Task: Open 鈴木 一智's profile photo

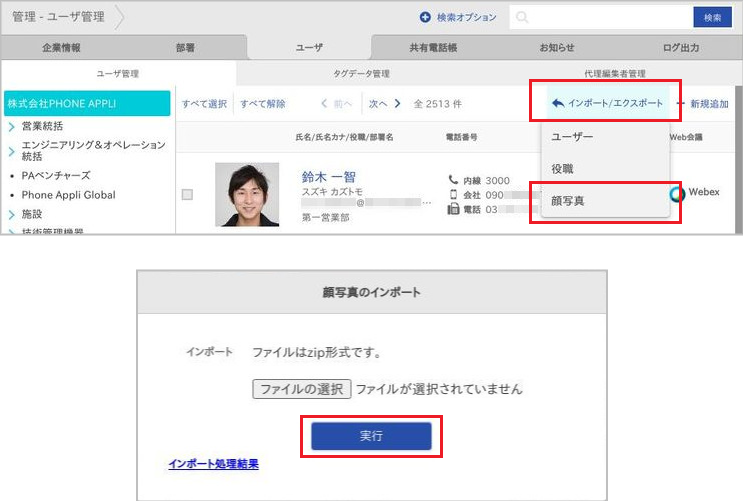Action: coord(247,194)
